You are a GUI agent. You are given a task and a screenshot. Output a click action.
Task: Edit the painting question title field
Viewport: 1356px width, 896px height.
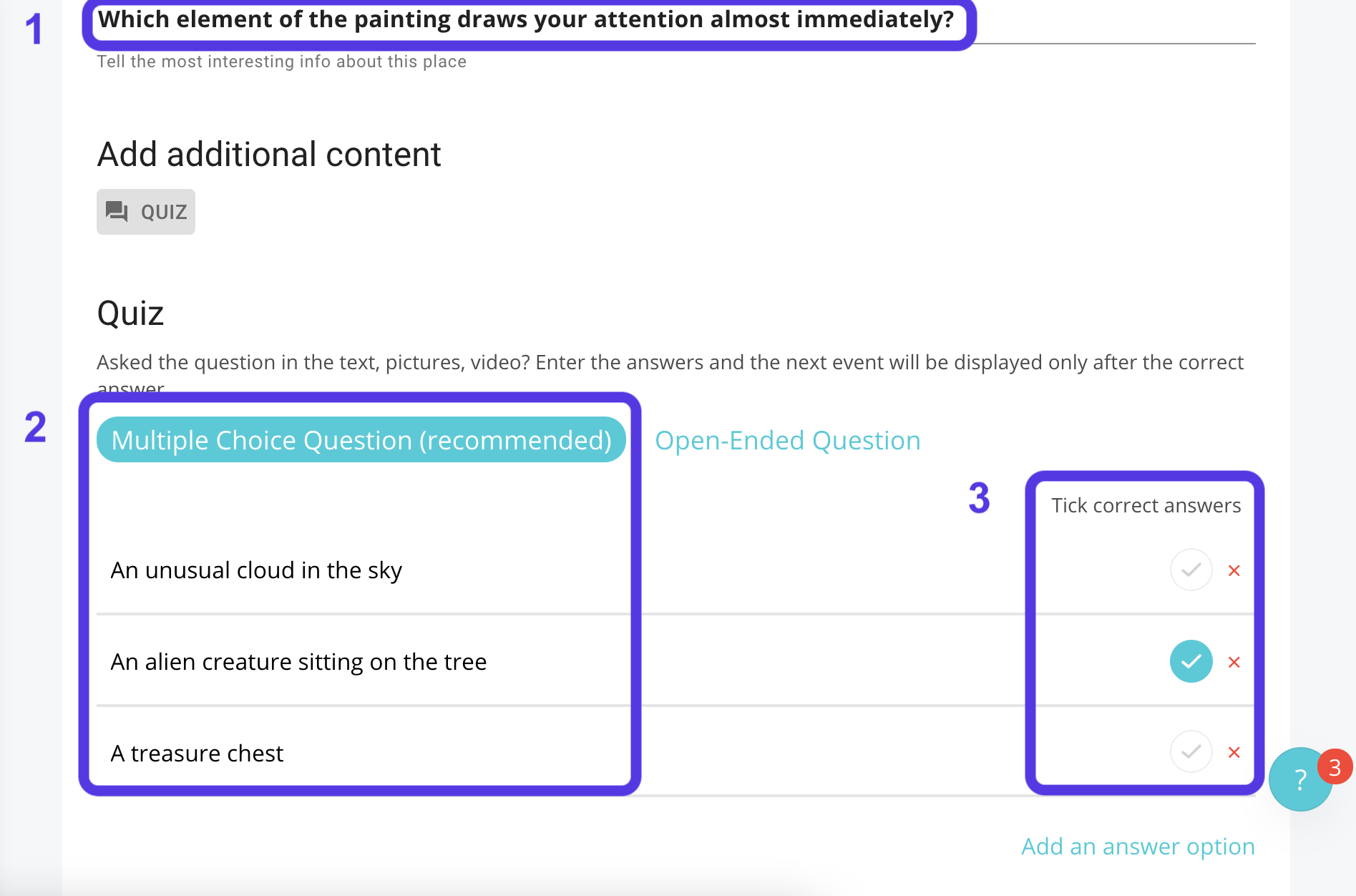(x=526, y=20)
